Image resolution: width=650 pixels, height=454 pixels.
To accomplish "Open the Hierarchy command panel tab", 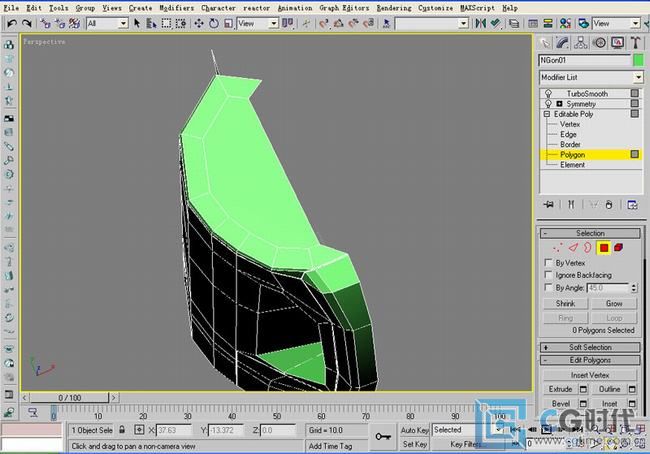I will [x=581, y=43].
